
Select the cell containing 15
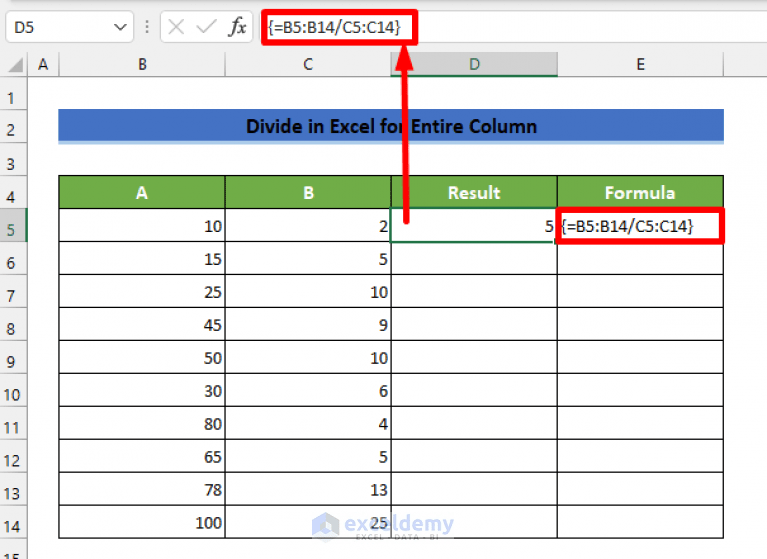tap(142, 258)
